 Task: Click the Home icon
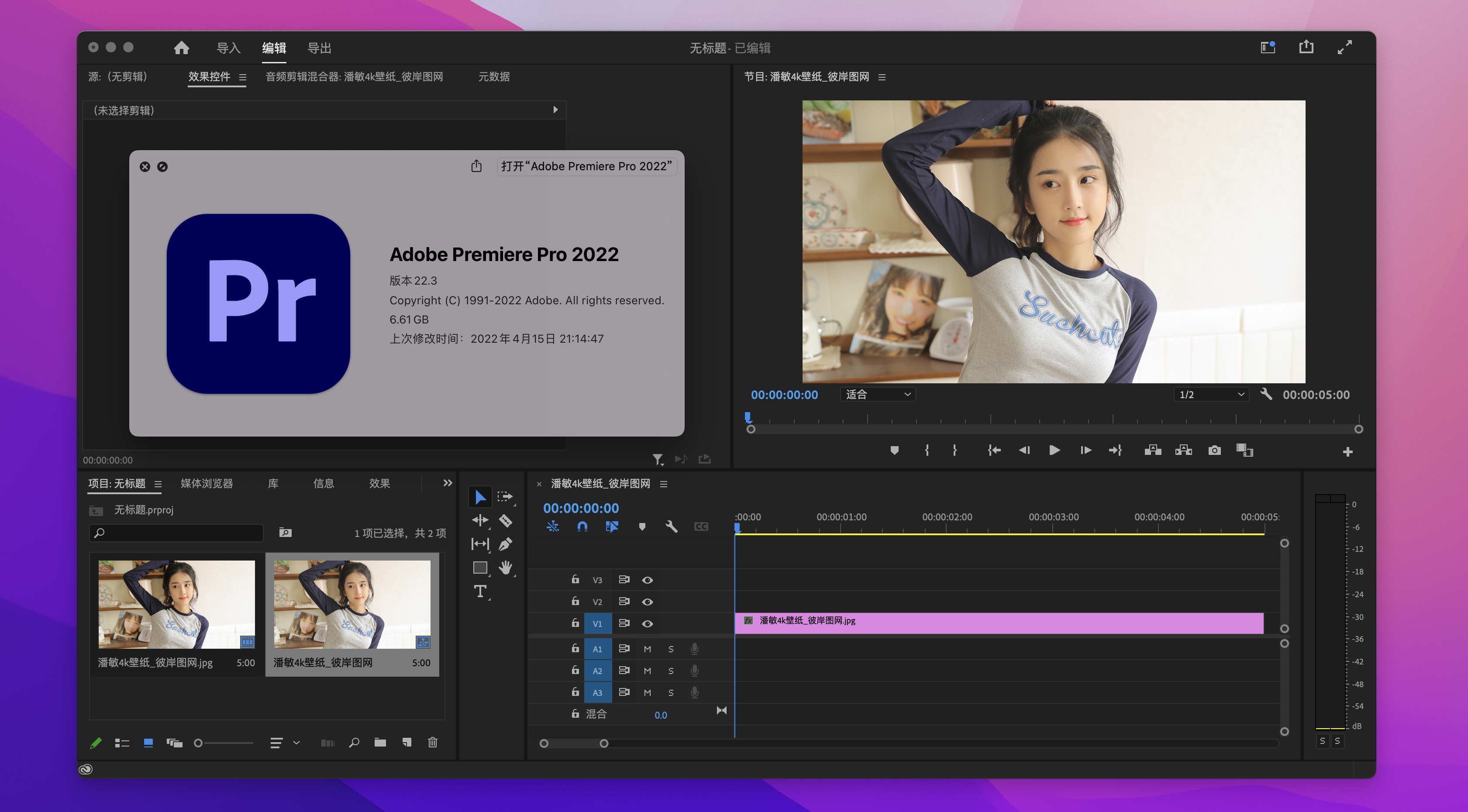pos(181,48)
